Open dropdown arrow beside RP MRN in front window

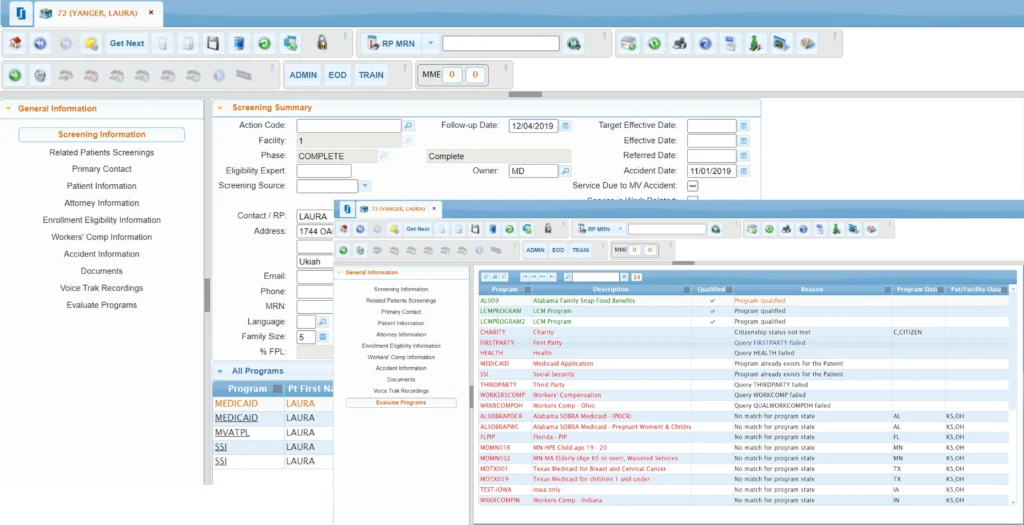point(620,229)
